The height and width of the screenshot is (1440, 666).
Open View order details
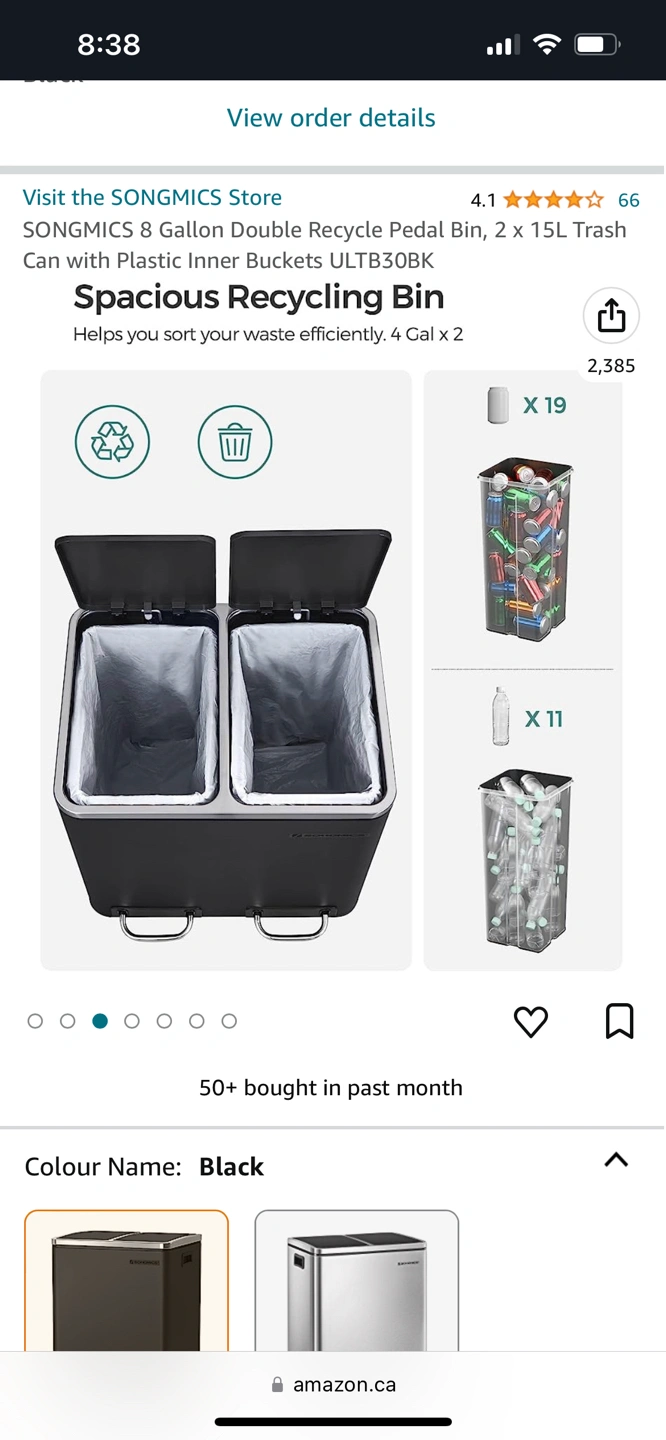pos(331,118)
